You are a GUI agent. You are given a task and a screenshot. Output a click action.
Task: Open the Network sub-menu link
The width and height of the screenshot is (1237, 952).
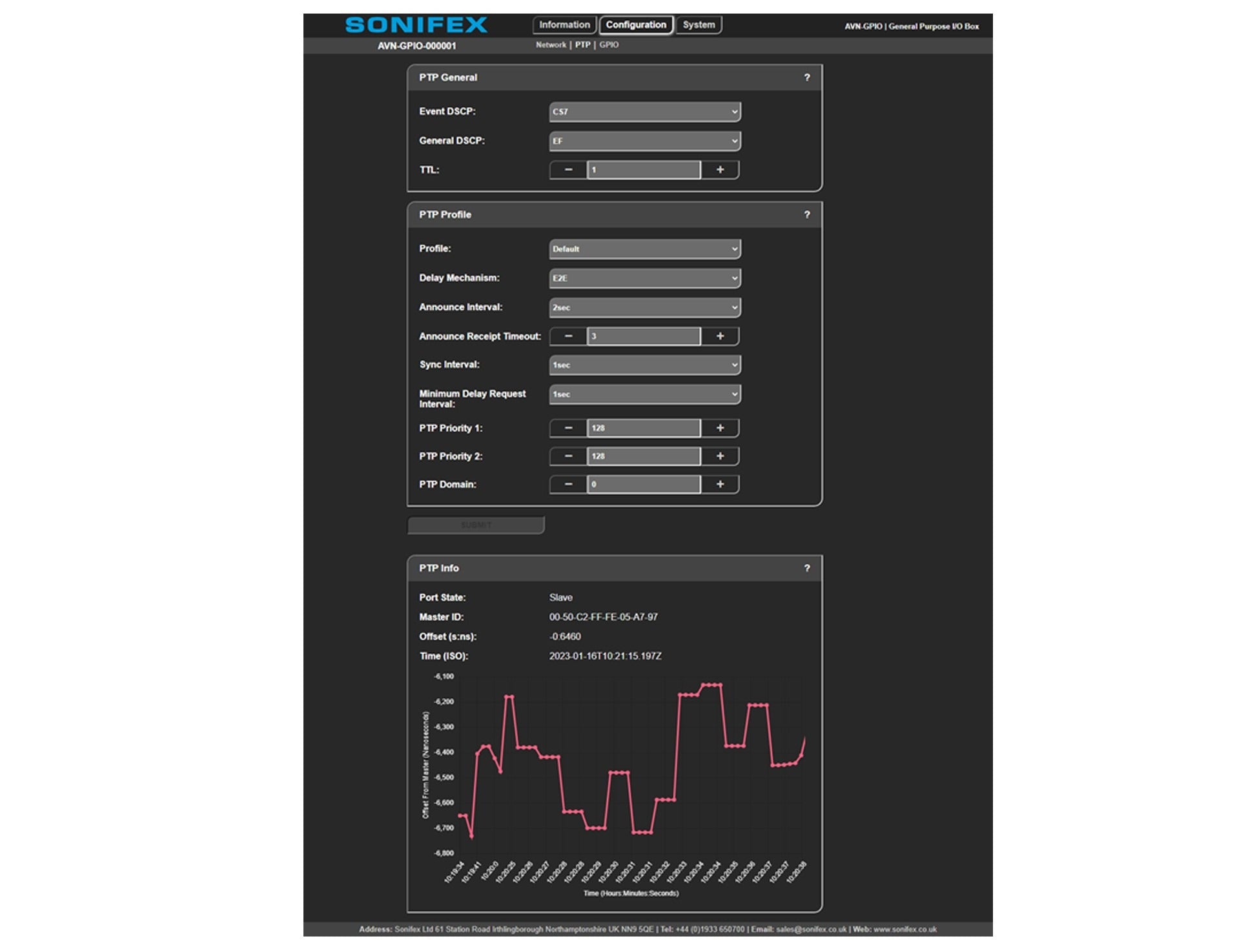[551, 45]
